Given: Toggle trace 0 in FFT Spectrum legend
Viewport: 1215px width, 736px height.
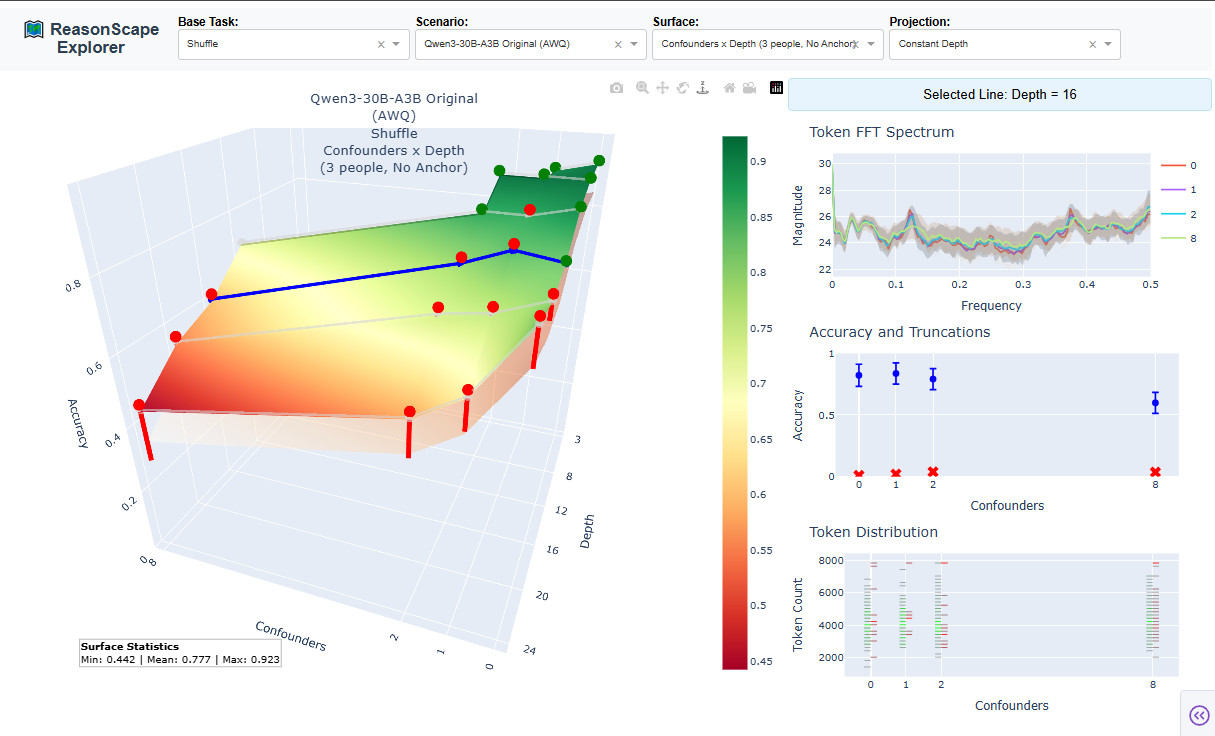Looking at the screenshot, I should point(1180,166).
